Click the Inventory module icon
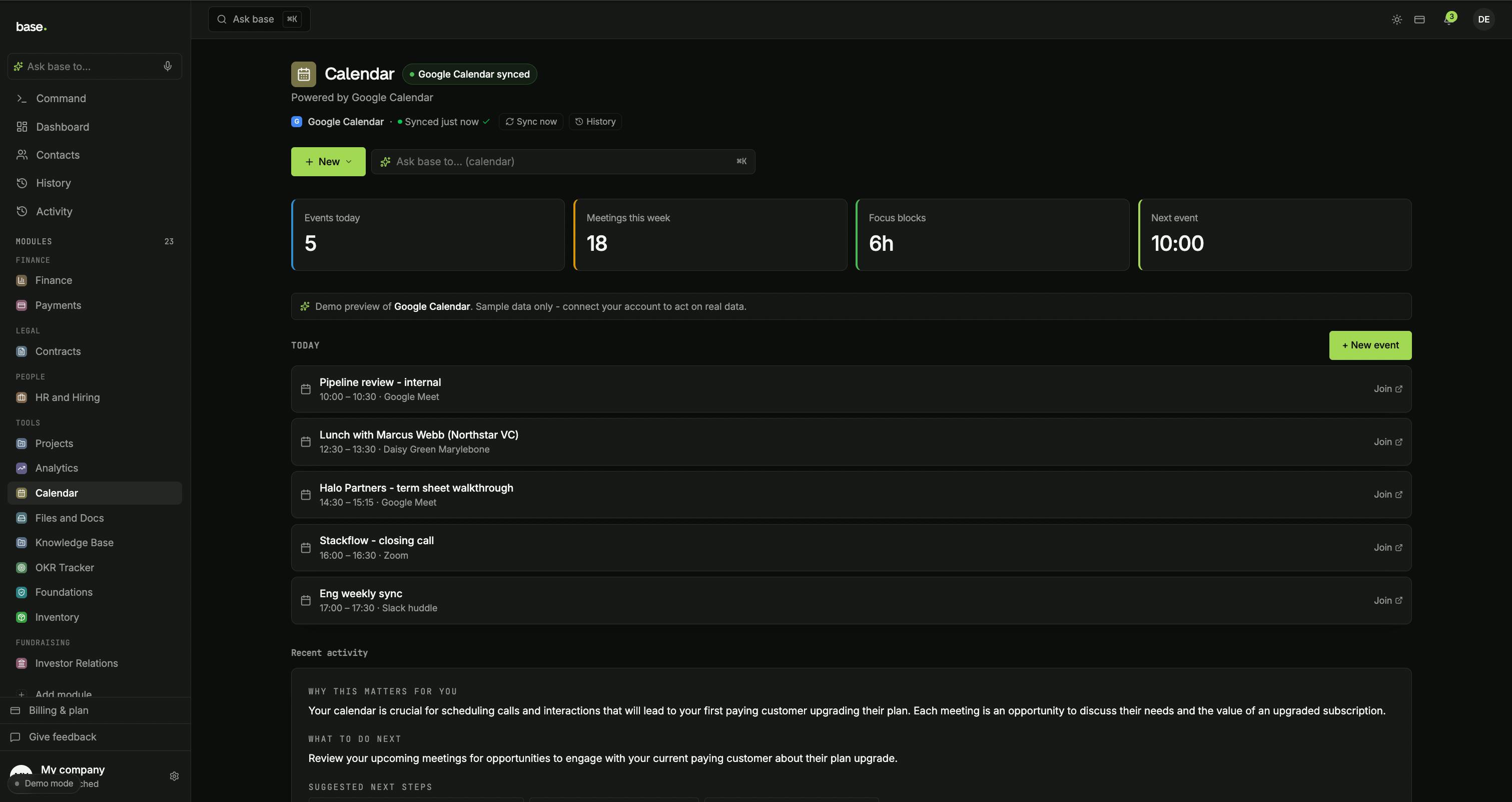The height and width of the screenshot is (802, 1512). point(22,617)
